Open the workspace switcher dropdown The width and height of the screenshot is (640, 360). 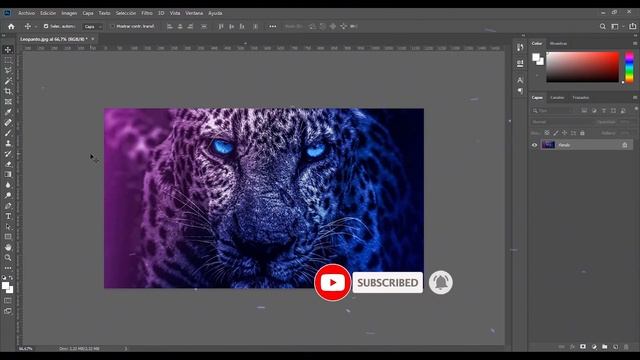(618, 27)
